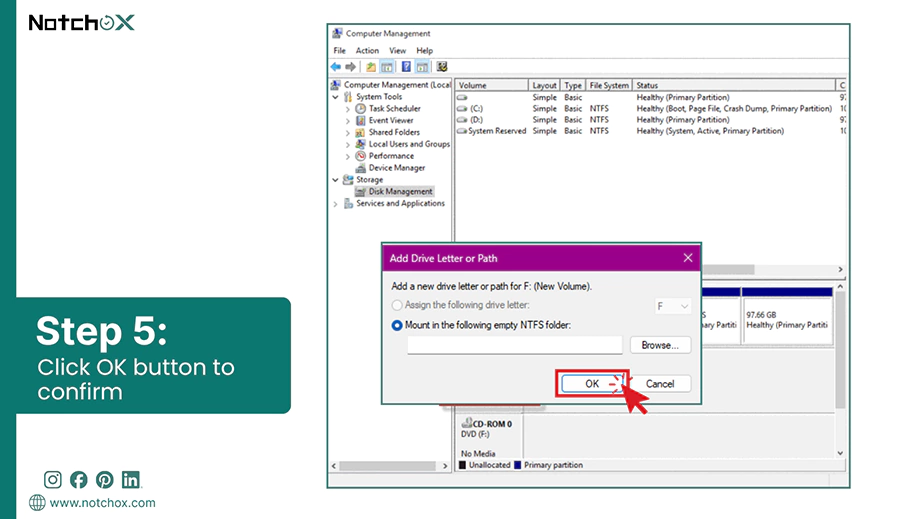
Task: Open the View menu
Action: (x=397, y=51)
